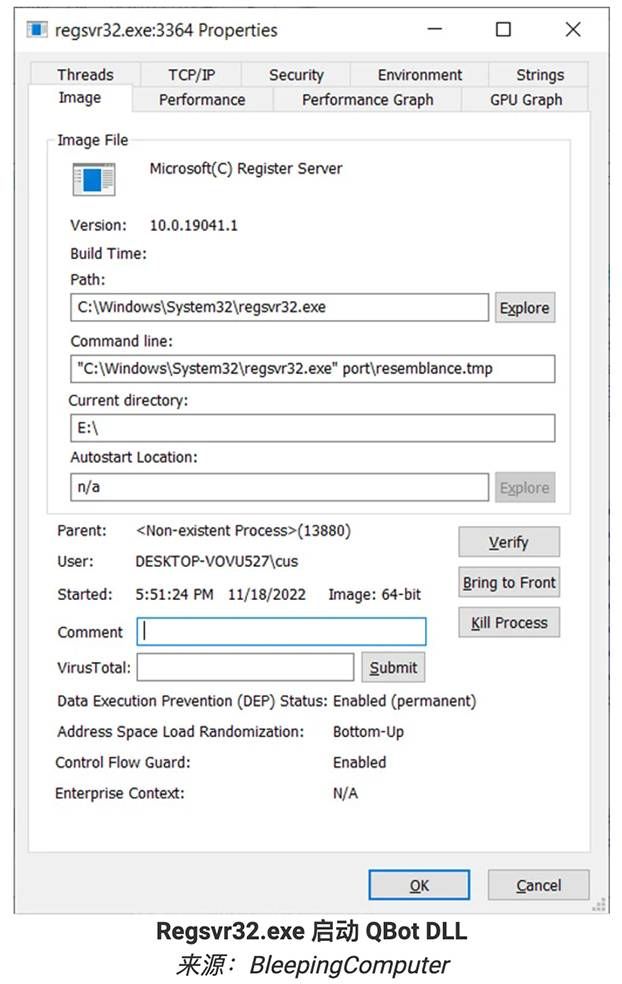Click the Current directory field
The height and width of the screenshot is (984, 622).
(x=313, y=428)
